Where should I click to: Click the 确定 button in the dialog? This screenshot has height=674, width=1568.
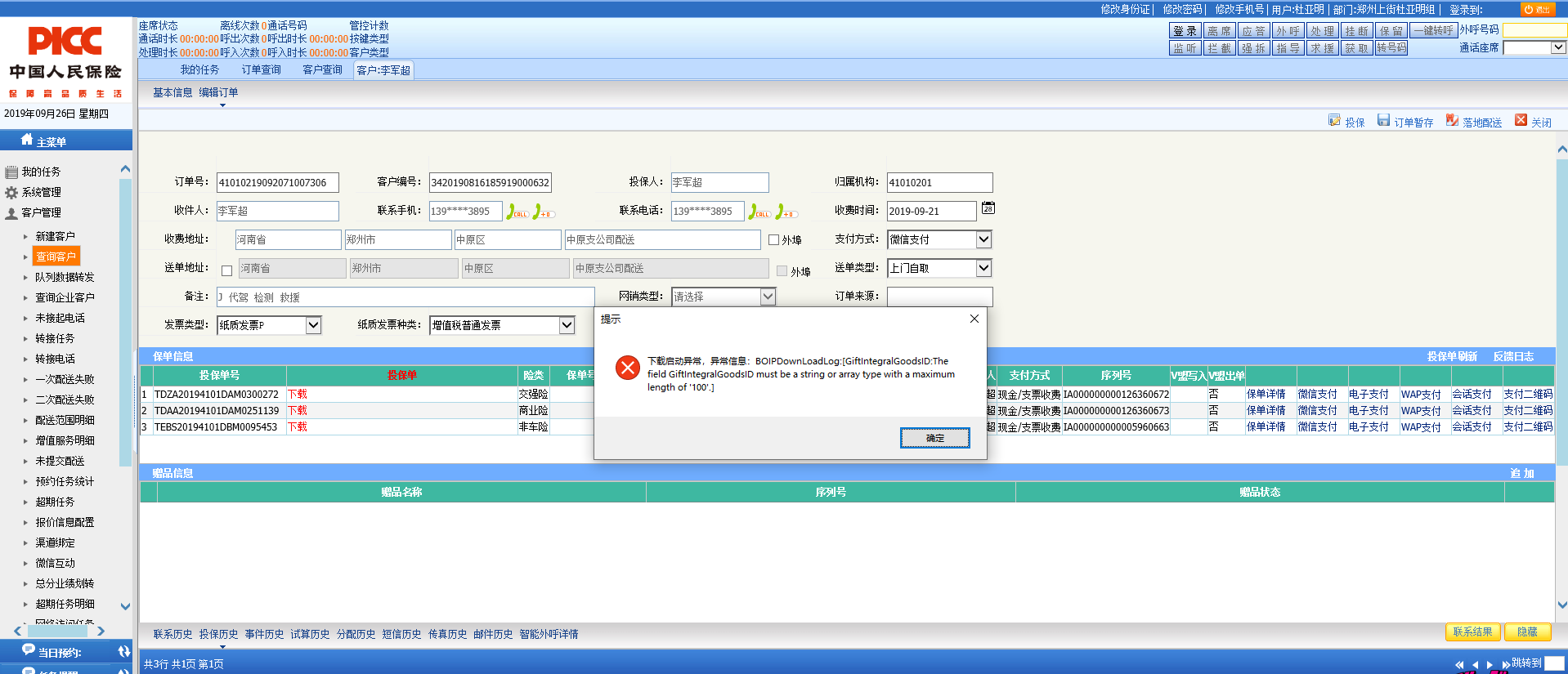(935, 438)
